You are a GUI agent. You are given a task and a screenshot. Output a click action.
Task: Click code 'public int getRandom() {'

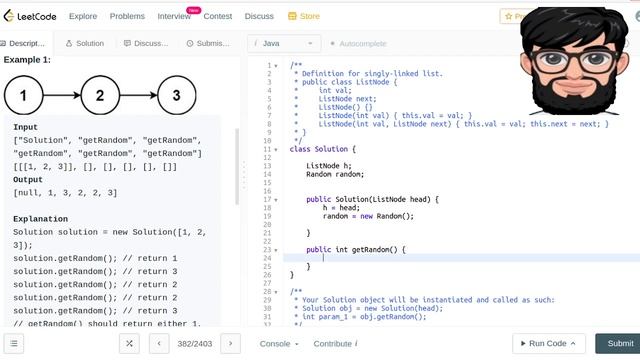click(x=356, y=250)
